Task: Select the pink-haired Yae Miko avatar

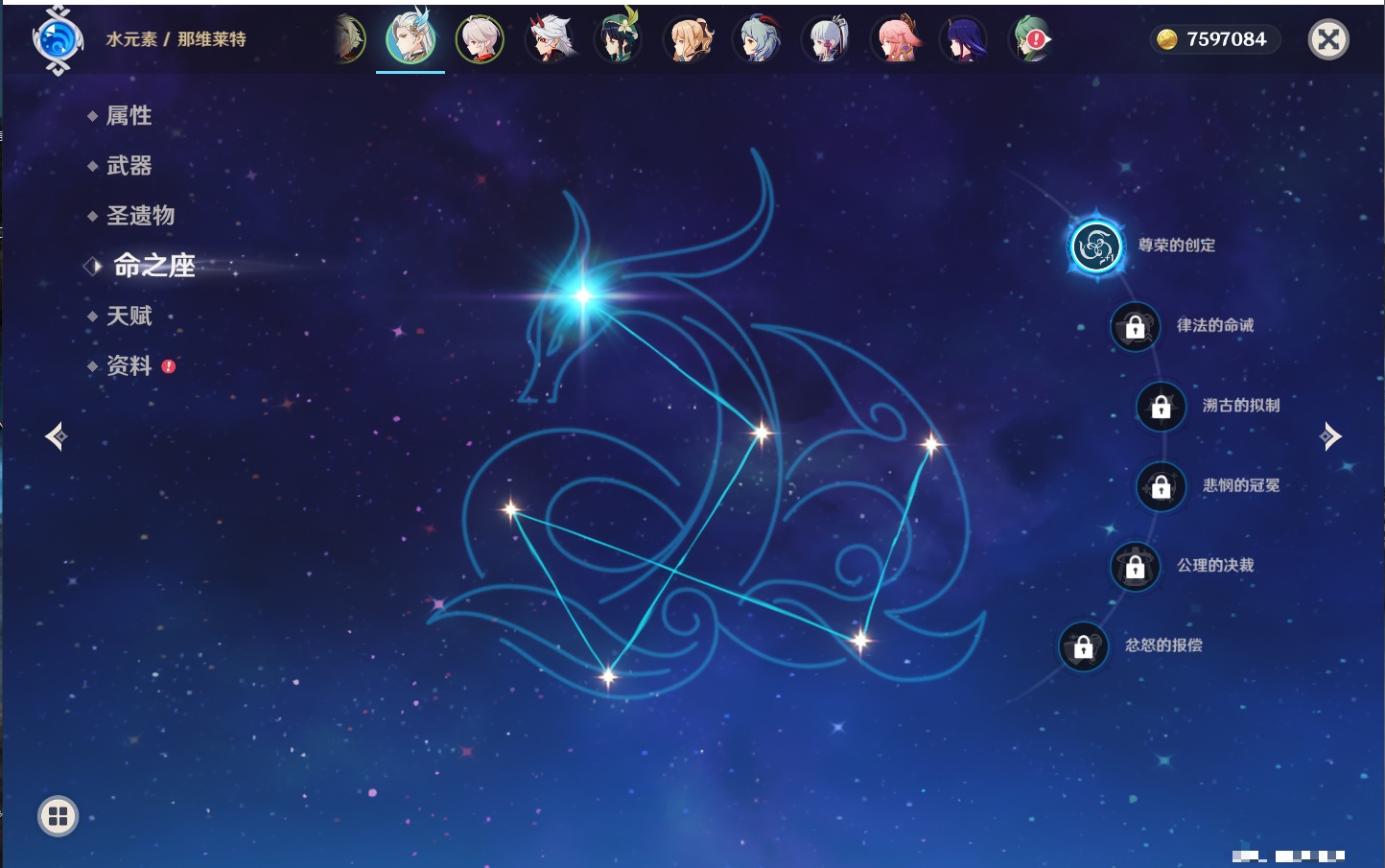Action: coord(896,39)
